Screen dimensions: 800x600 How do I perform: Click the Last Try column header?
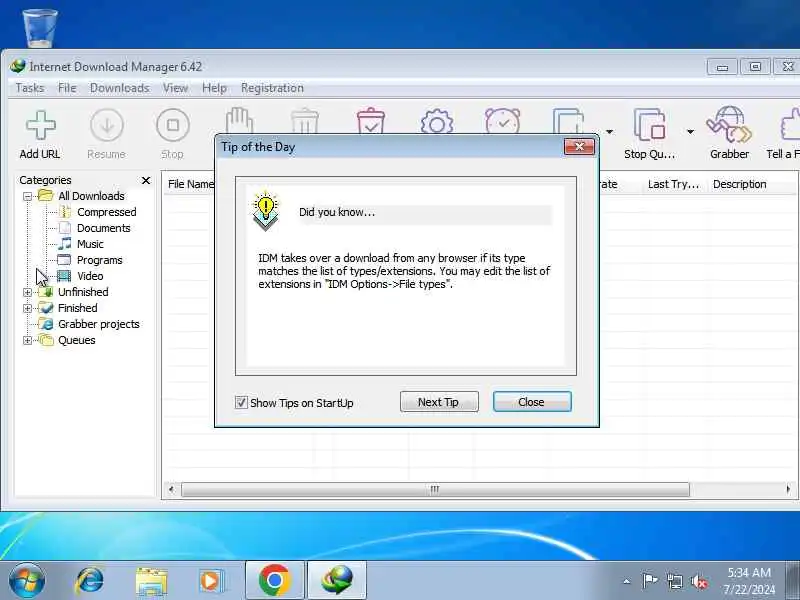click(673, 184)
